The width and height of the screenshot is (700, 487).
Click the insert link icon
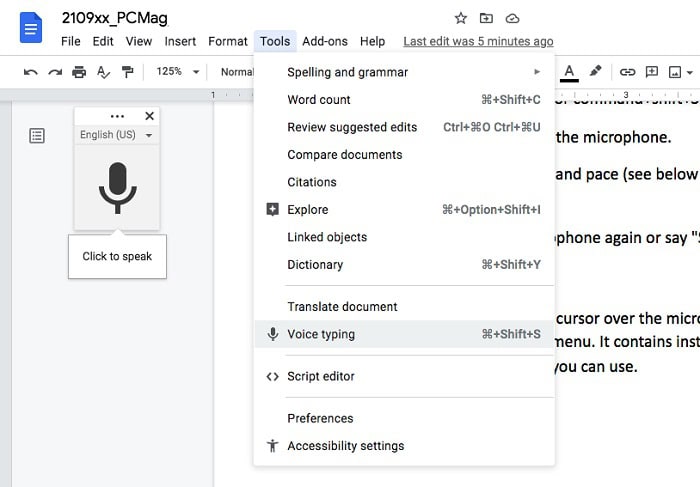[x=627, y=72]
